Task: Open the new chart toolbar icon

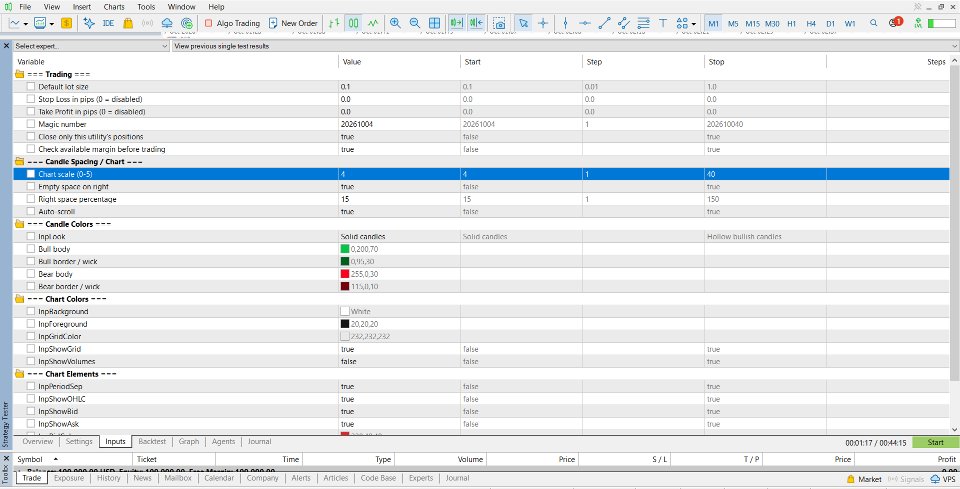Action: click(15, 23)
